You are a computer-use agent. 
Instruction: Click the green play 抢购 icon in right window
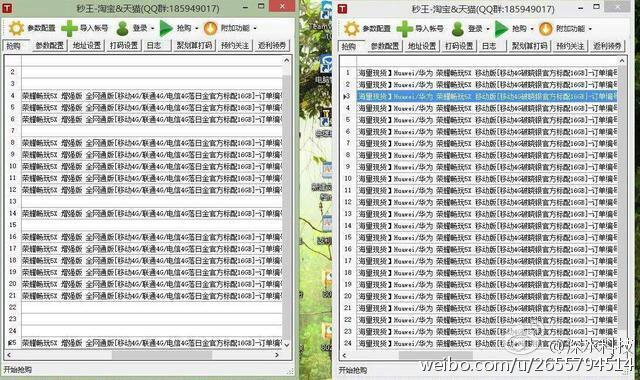click(x=501, y=29)
